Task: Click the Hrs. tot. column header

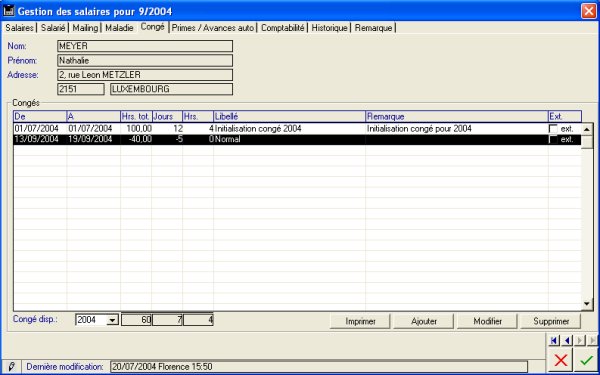Action: point(136,116)
